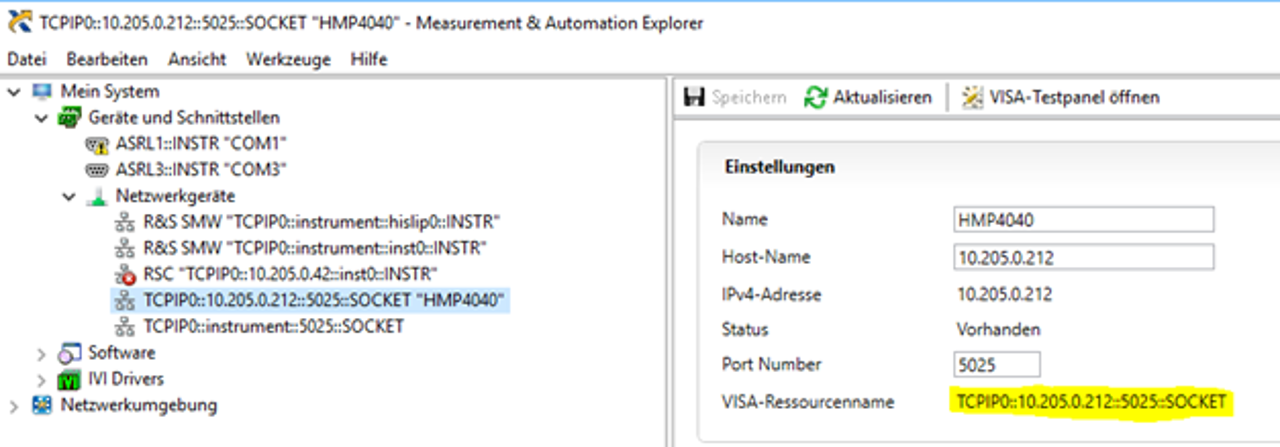Click the Speichern button label
This screenshot has width=1280, height=447.
(x=748, y=97)
